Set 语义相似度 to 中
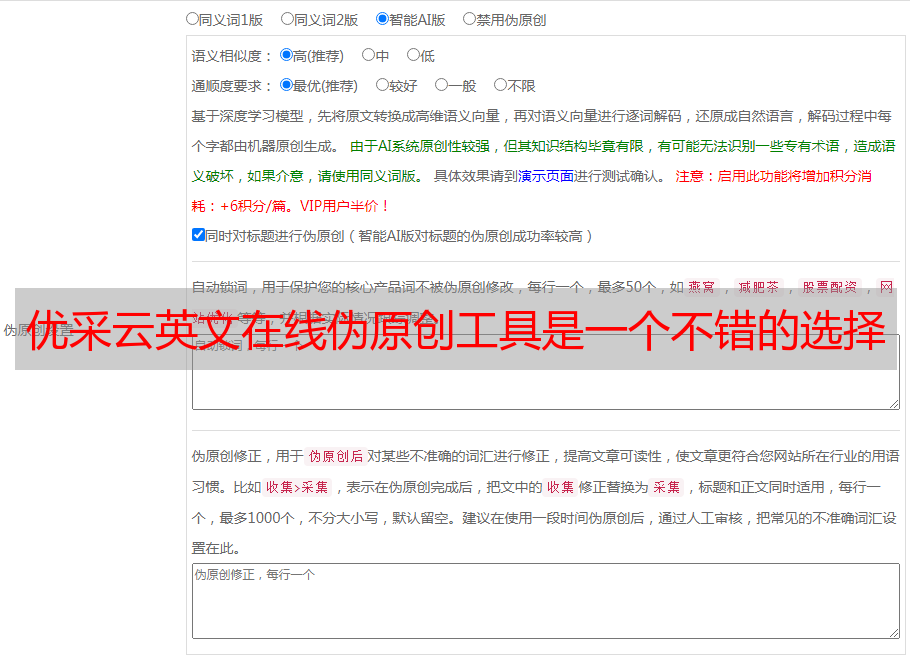Image resolution: width=911 pixels, height=658 pixels. pyautogui.click(x=368, y=55)
